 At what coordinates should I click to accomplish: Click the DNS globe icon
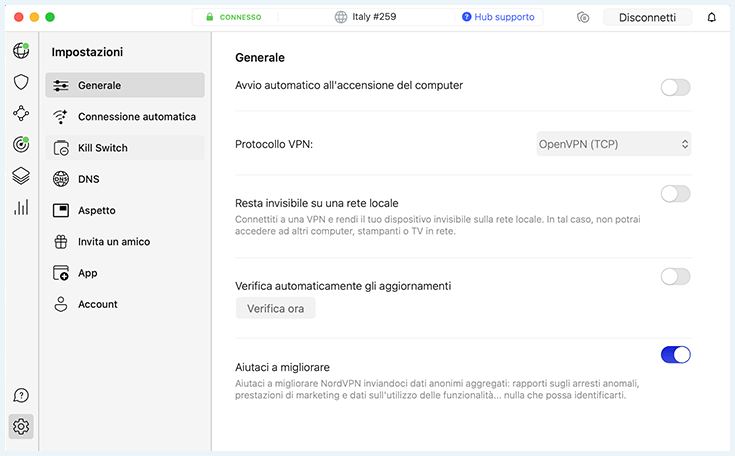60,179
